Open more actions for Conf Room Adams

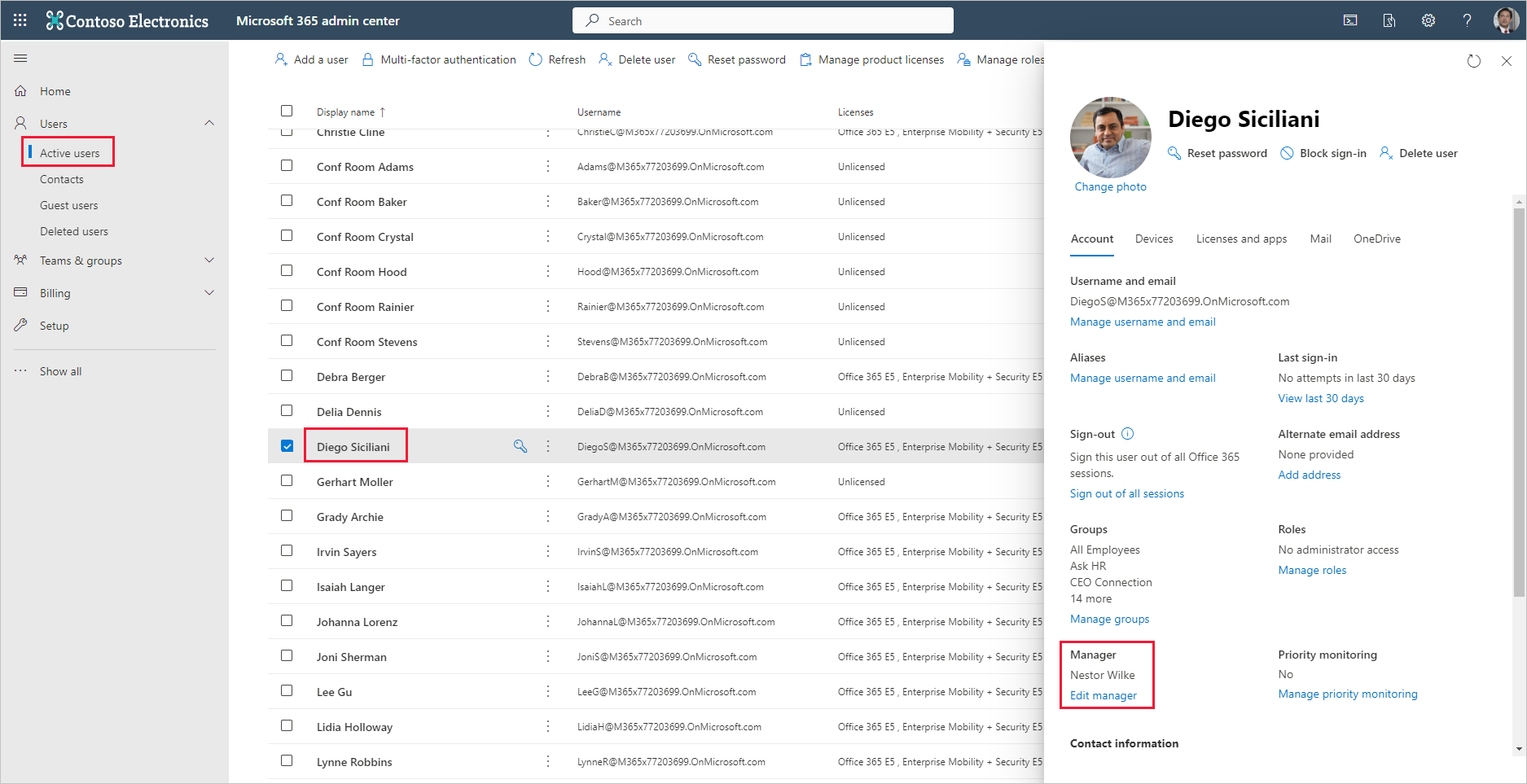548,166
